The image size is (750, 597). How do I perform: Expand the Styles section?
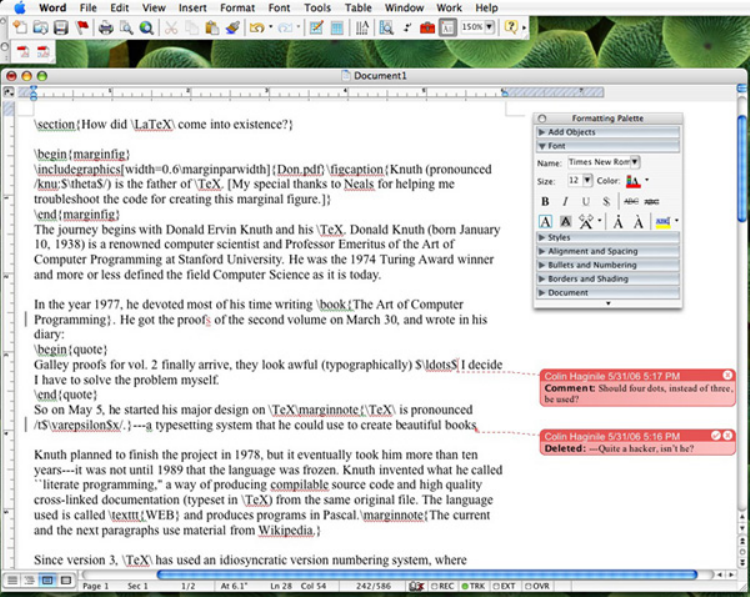click(x=608, y=237)
